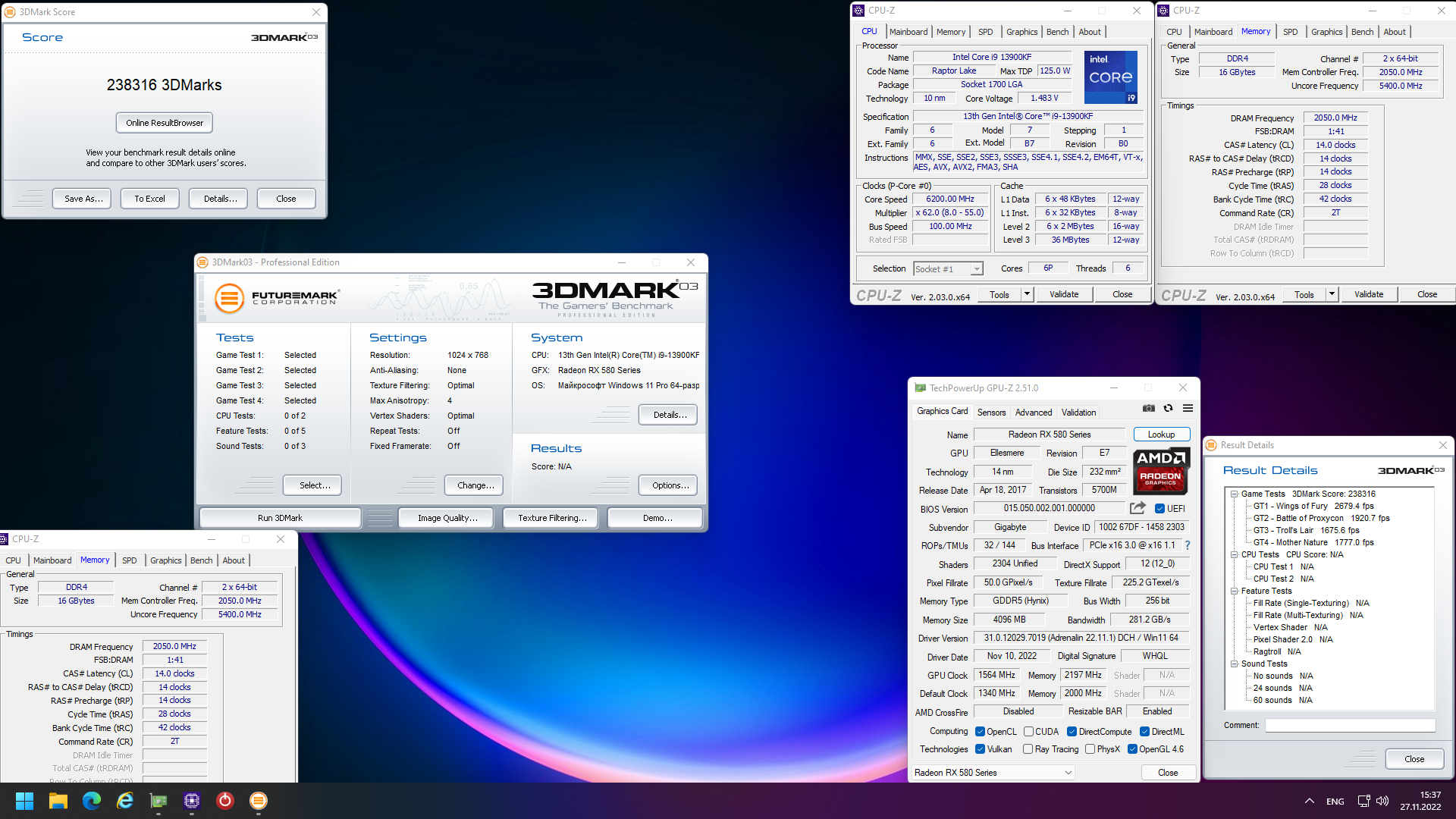The width and height of the screenshot is (1456, 819).
Task: Collapse the Feature Tests tree node
Action: 1235,591
